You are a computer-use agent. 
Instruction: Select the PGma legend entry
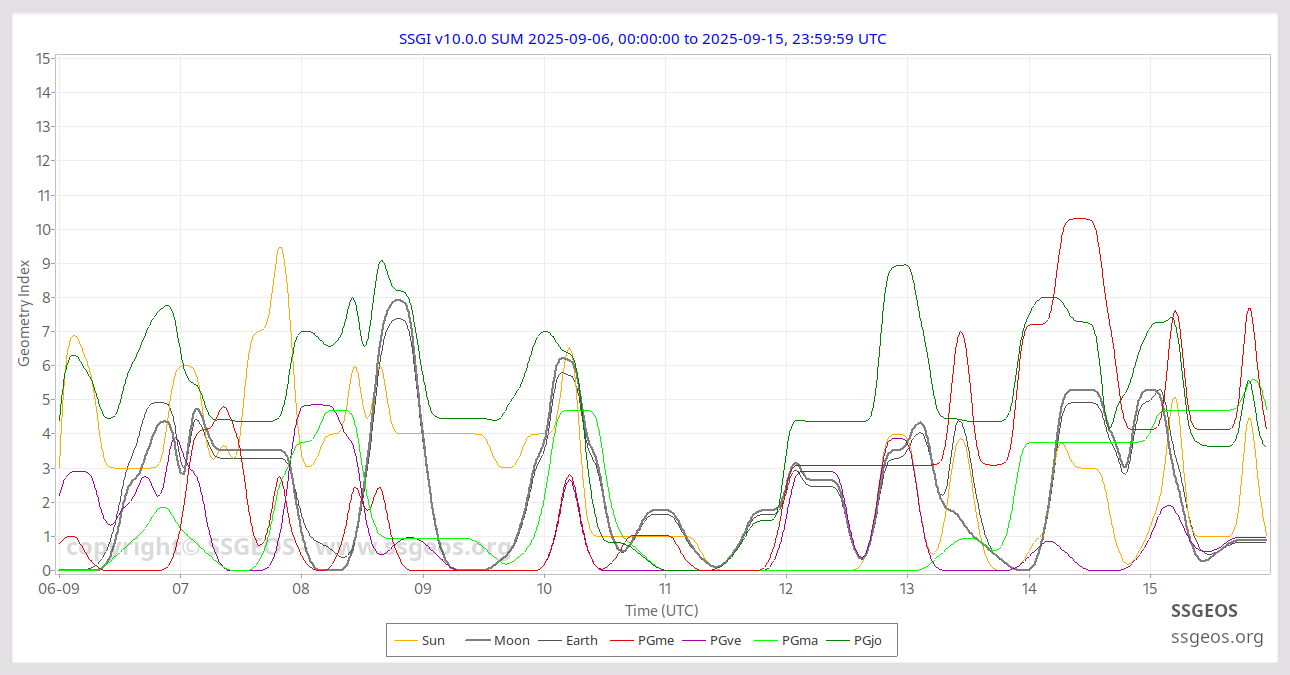click(799, 640)
